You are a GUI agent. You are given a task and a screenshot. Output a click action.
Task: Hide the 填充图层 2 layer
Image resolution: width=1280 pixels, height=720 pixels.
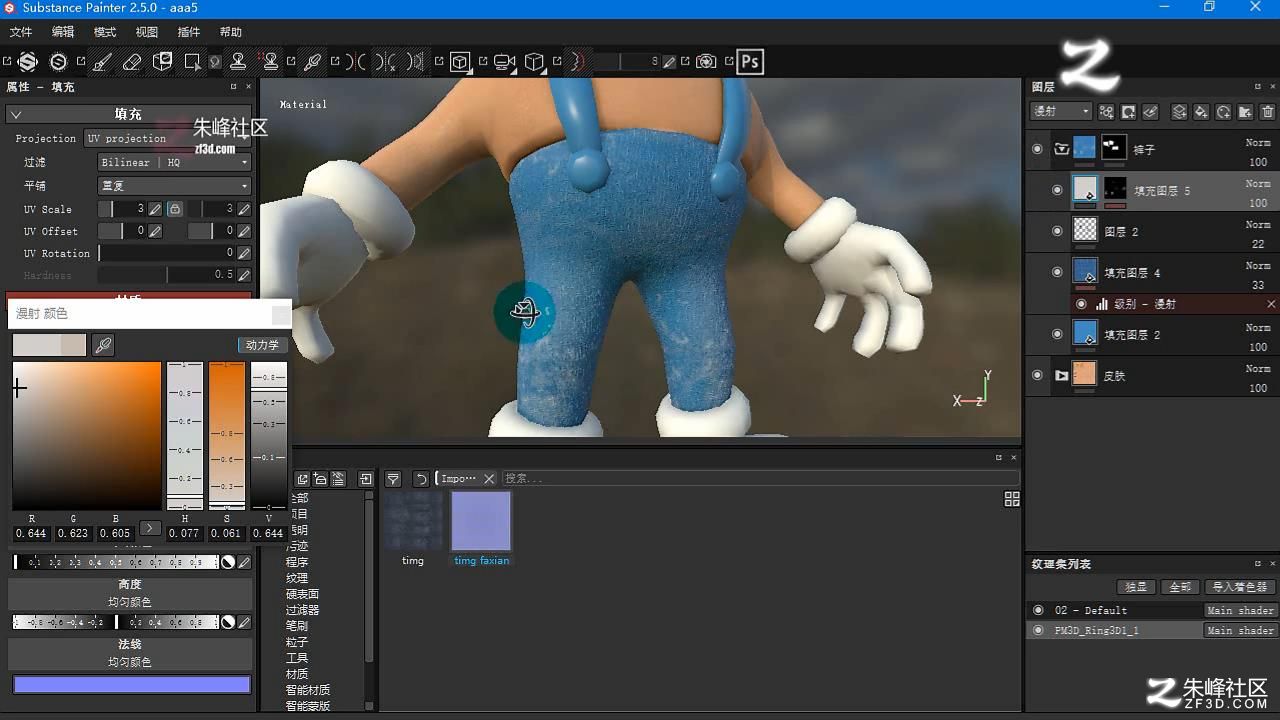tap(1057, 334)
